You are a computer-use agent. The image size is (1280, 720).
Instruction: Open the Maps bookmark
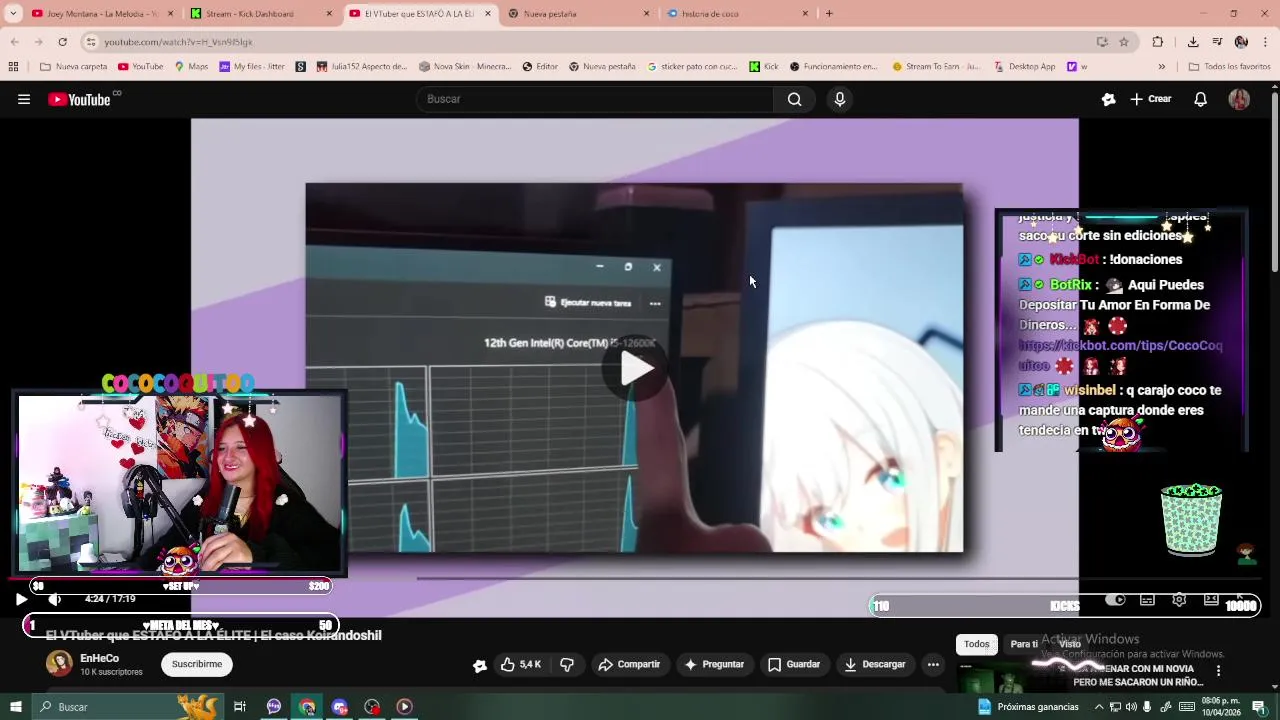point(191,67)
